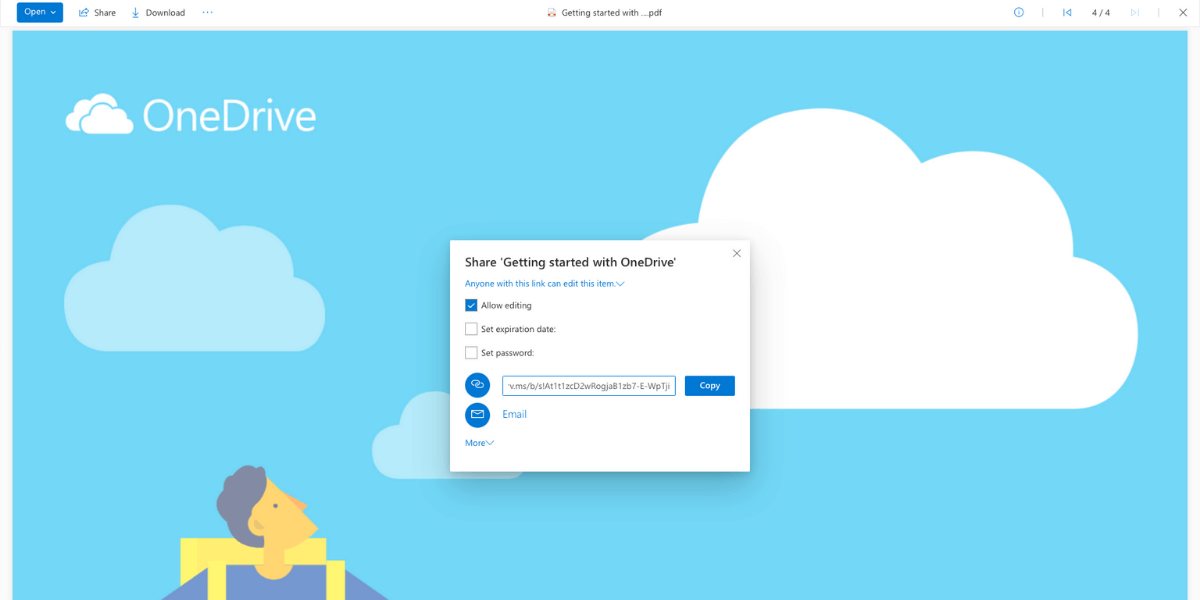
Task: Go to previous page arrow
Action: point(1067,12)
